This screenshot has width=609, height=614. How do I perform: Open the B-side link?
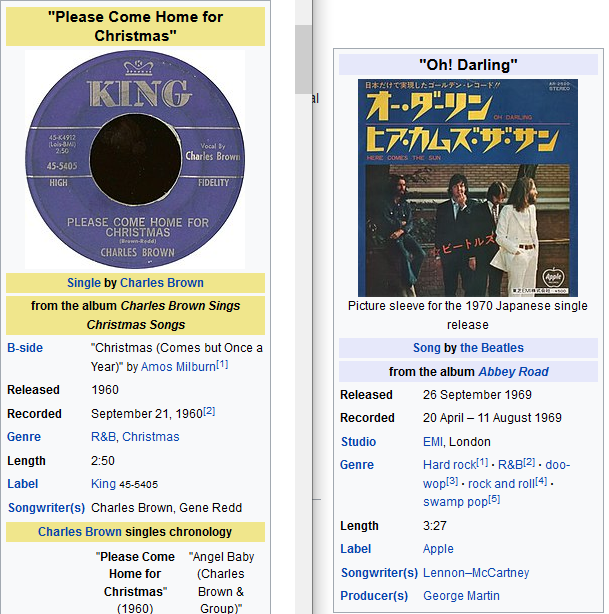pyautogui.click(x=25, y=348)
